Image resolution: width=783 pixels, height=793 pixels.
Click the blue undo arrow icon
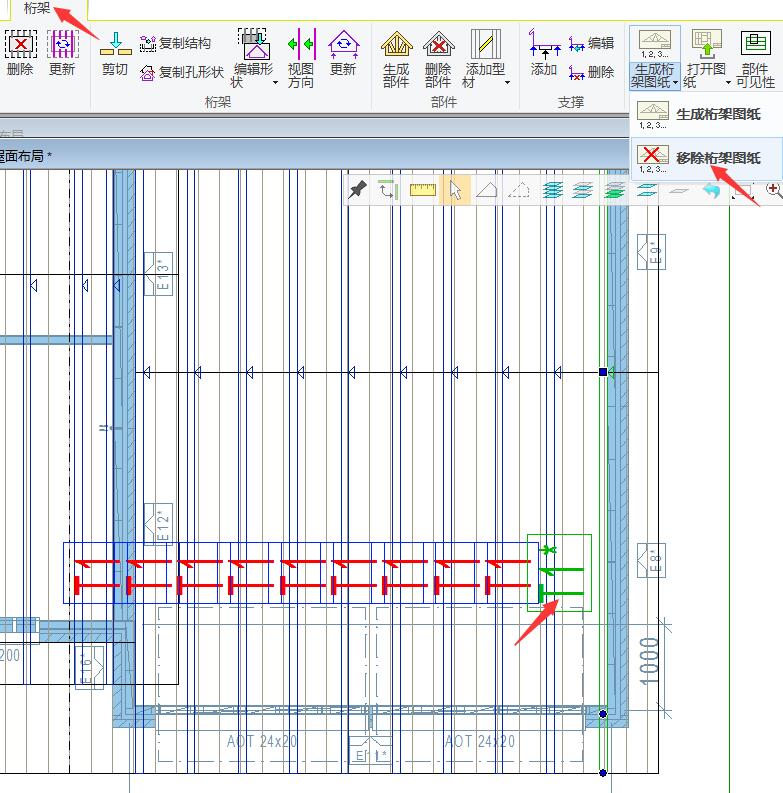coord(712,191)
